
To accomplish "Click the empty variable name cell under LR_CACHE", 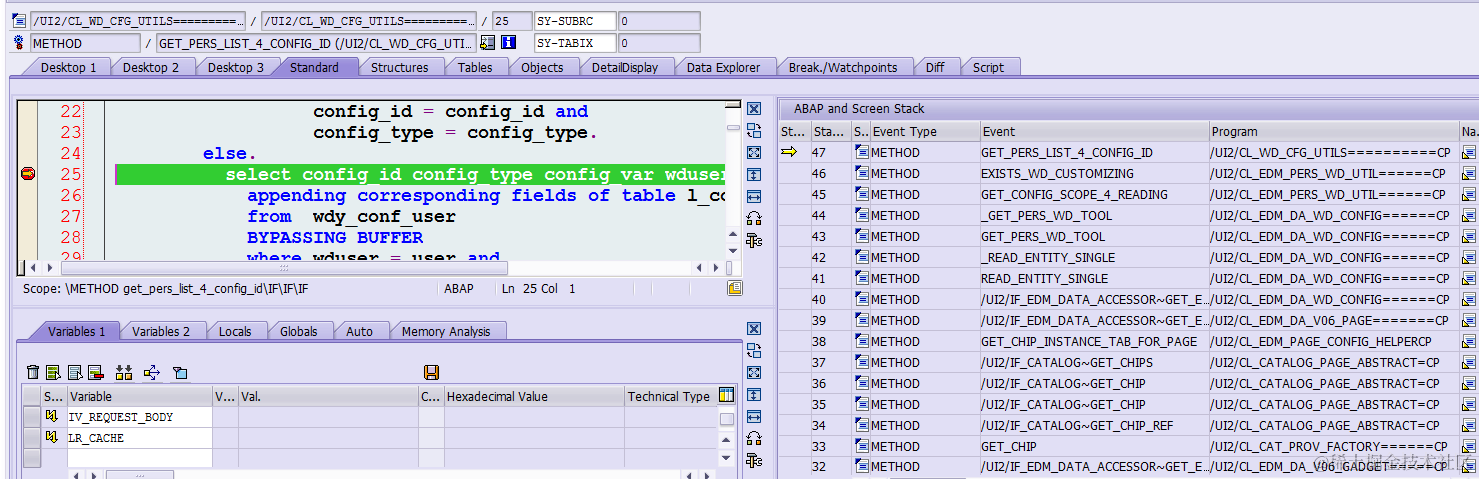I will click(x=139, y=458).
